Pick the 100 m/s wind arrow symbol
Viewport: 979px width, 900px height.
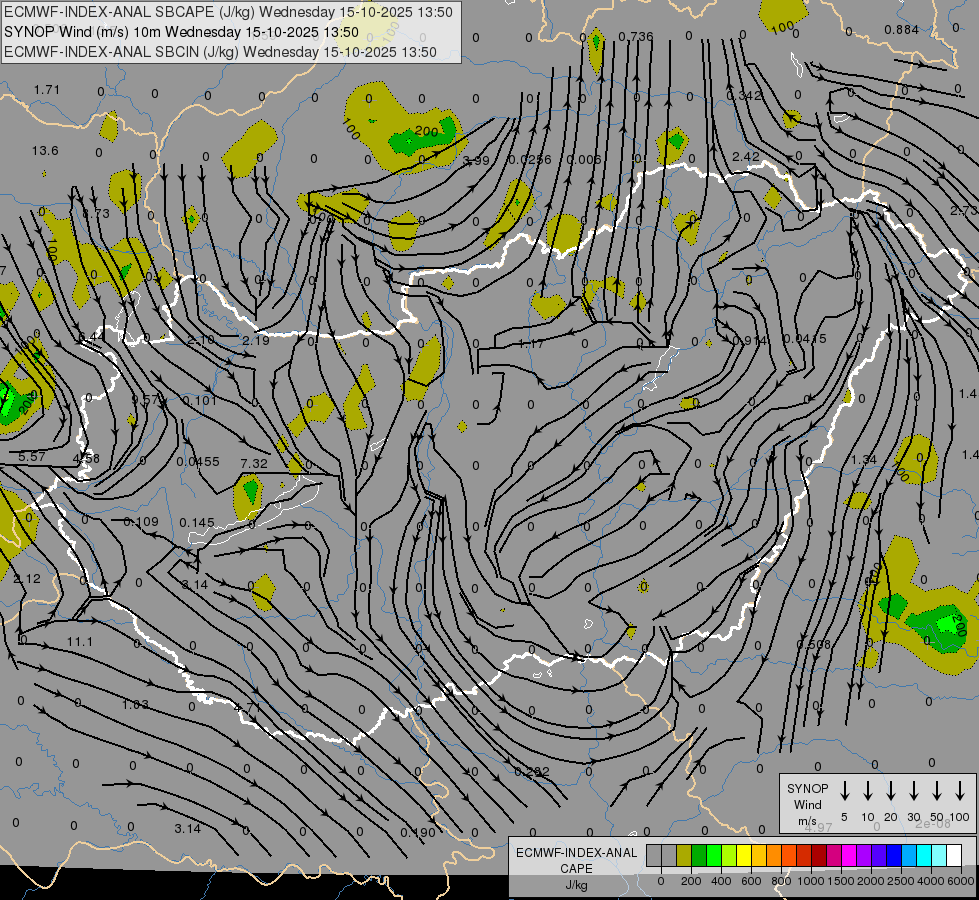960,791
